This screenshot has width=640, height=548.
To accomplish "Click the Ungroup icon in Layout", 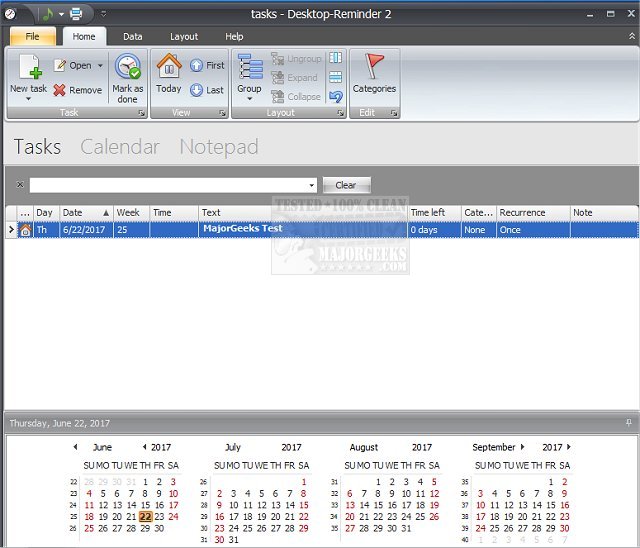I will pos(278,59).
